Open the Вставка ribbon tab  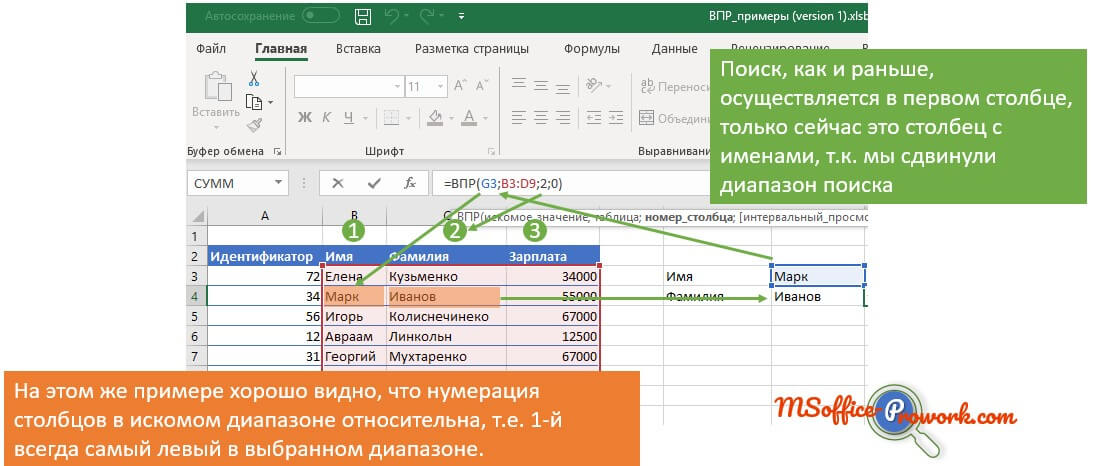pos(357,48)
